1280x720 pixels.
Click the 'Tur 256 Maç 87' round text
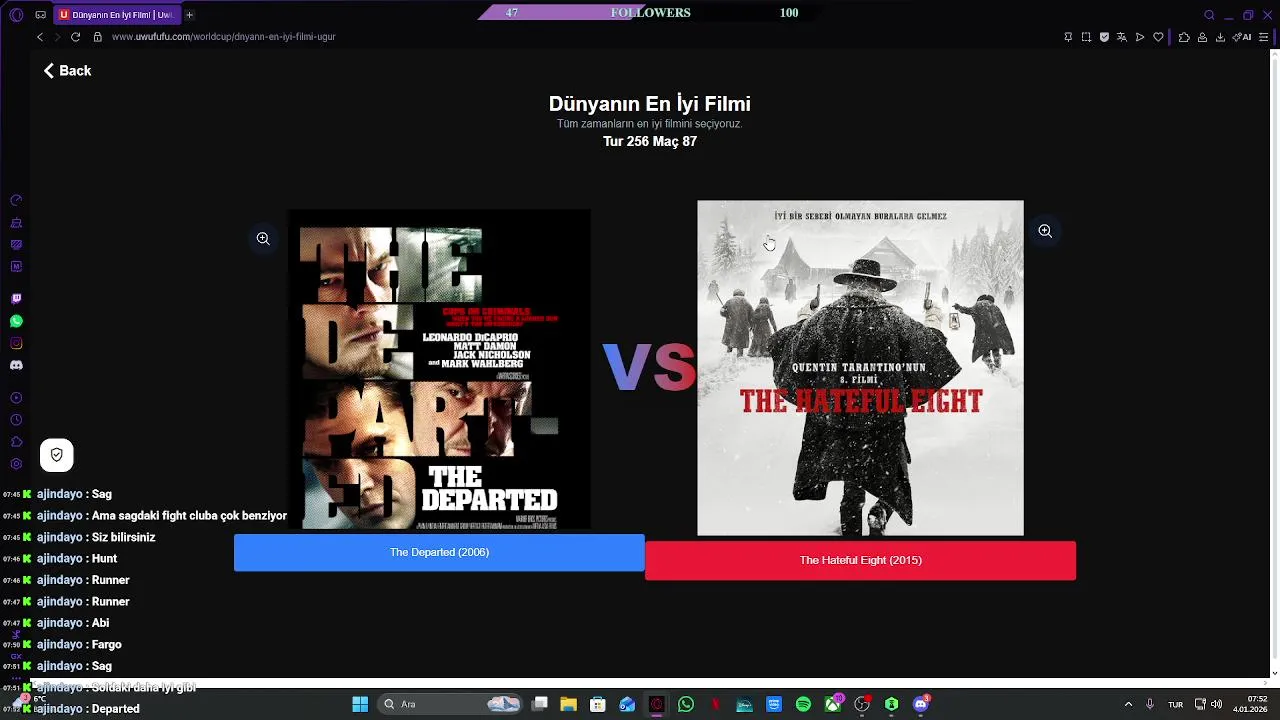(x=650, y=142)
